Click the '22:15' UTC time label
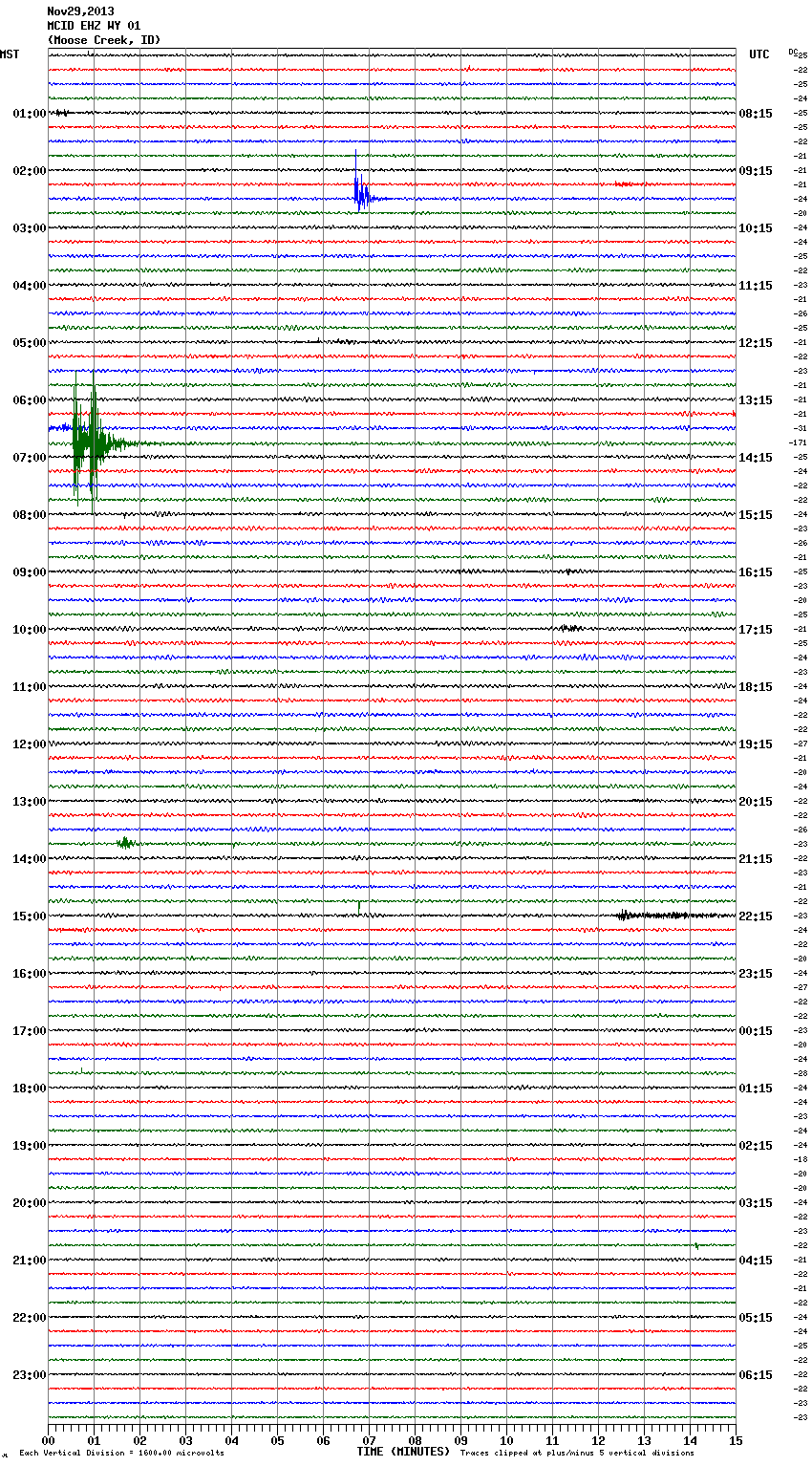 (x=756, y=916)
